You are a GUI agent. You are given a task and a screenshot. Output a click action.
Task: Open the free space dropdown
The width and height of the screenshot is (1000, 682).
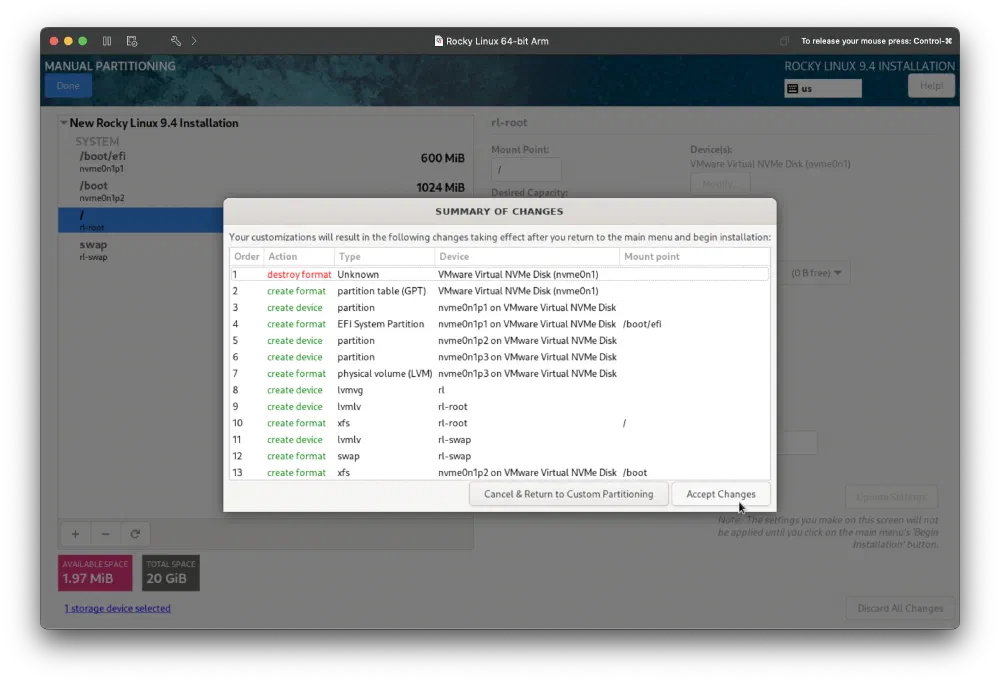point(817,273)
